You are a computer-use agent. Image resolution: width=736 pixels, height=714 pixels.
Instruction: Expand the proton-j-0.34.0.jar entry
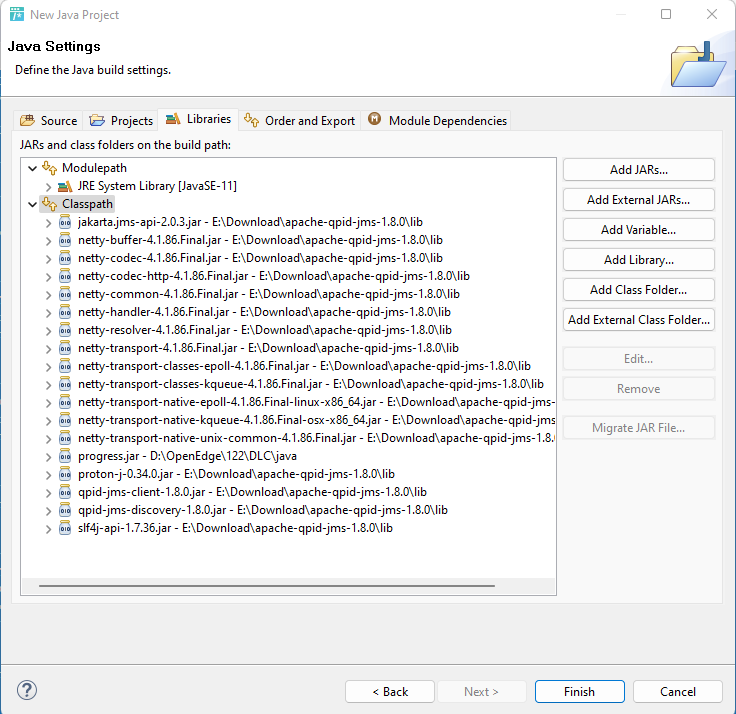click(x=48, y=475)
